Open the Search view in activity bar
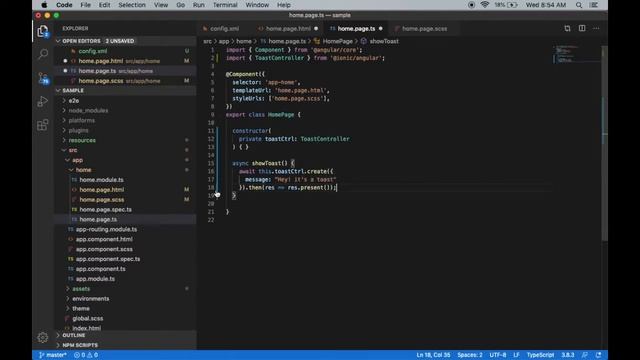 coord(43,54)
